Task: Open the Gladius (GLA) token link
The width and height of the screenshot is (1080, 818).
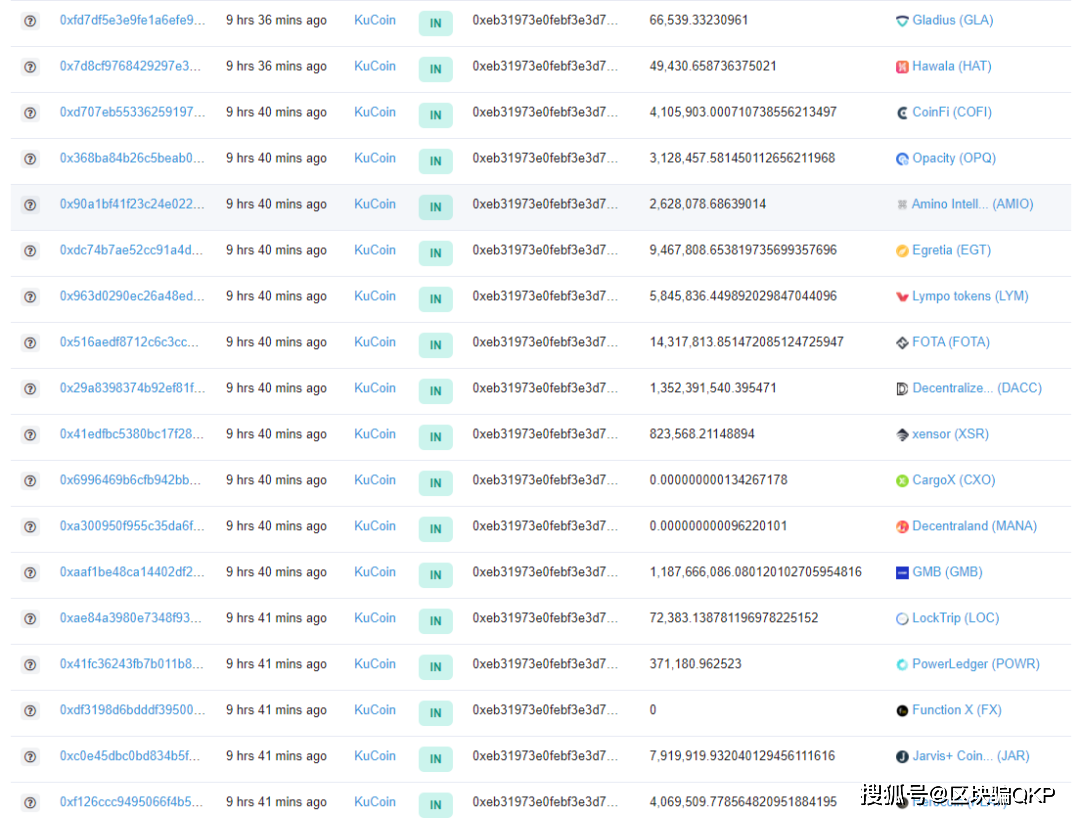Action: pos(953,20)
